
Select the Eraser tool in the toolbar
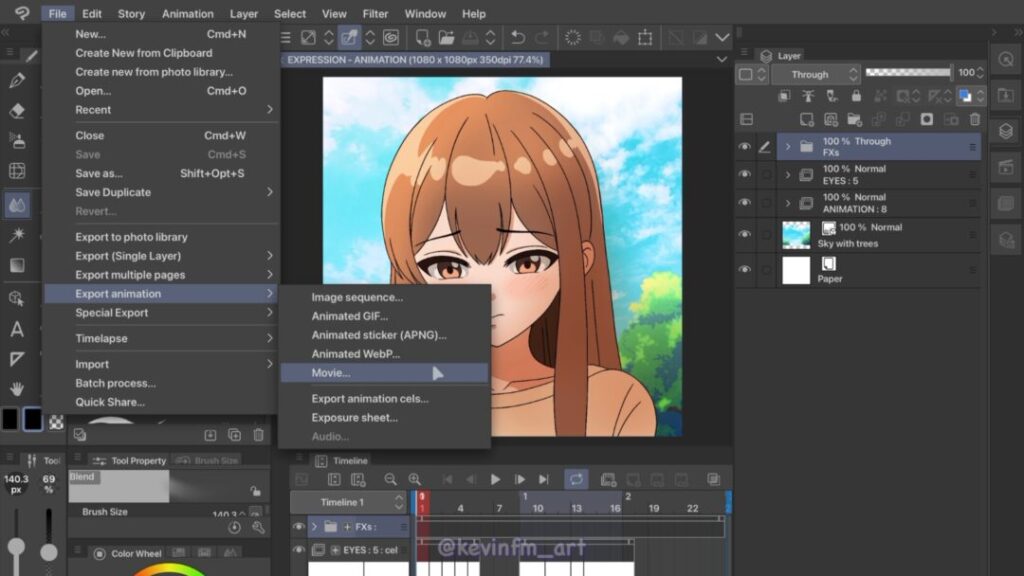[17, 109]
